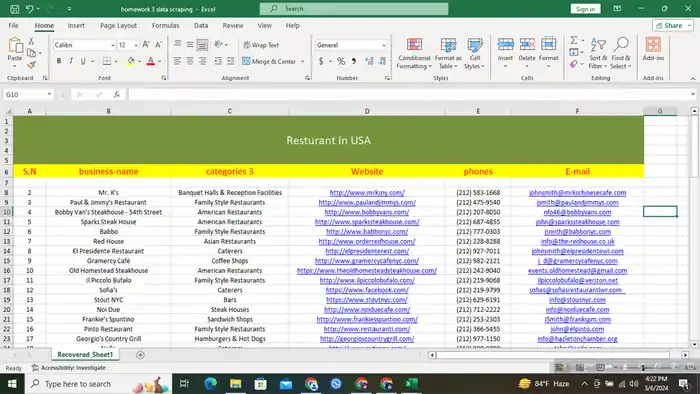Click Decrease Indent icon
Screen dimensions: 700x394
point(218,61)
